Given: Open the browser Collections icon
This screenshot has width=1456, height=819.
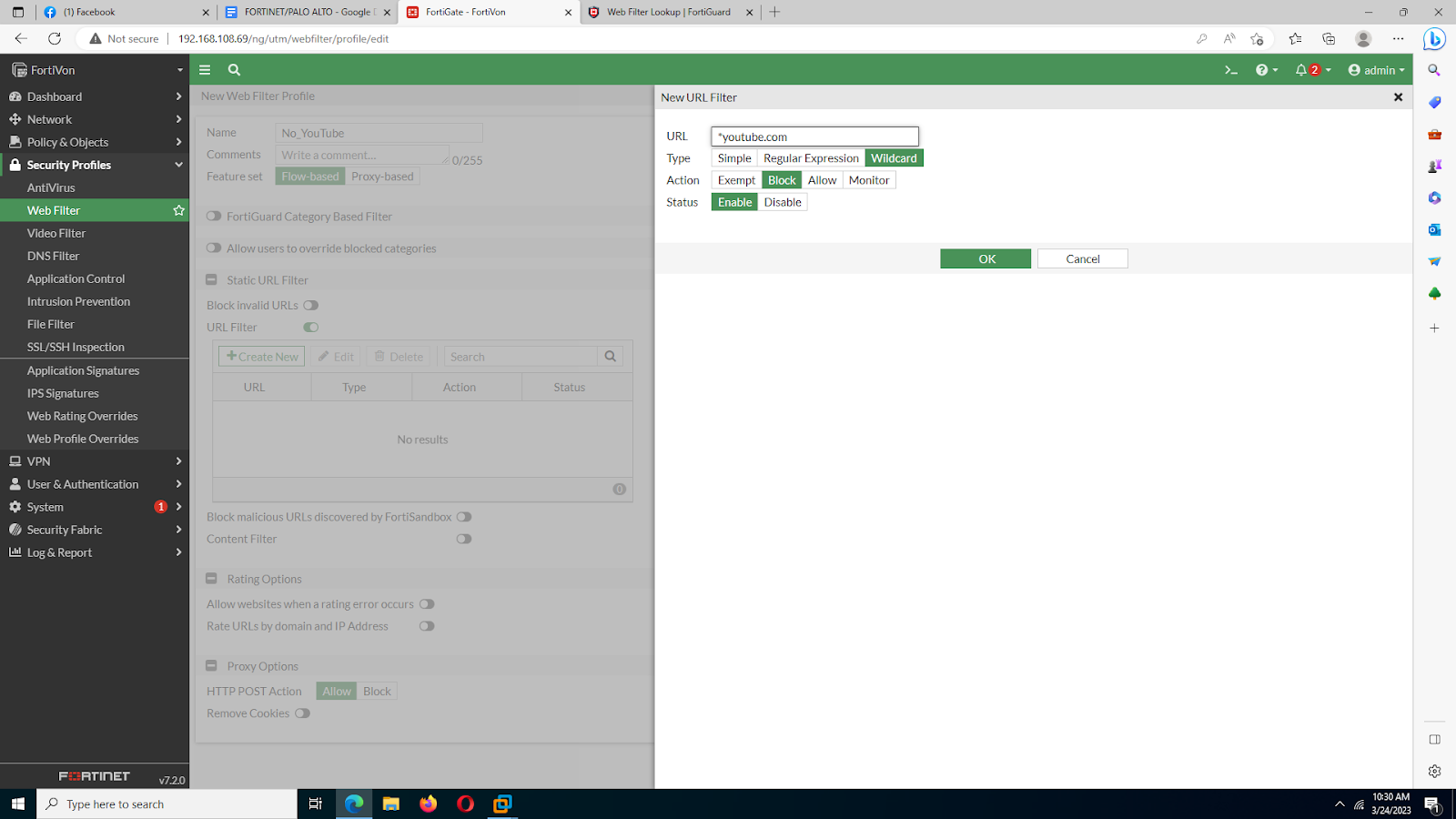Looking at the screenshot, I should (x=1329, y=38).
